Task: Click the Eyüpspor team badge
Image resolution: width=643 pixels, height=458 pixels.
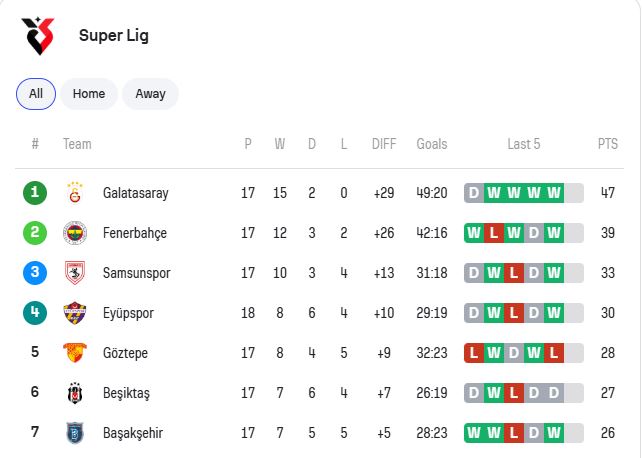Action: [x=75, y=313]
